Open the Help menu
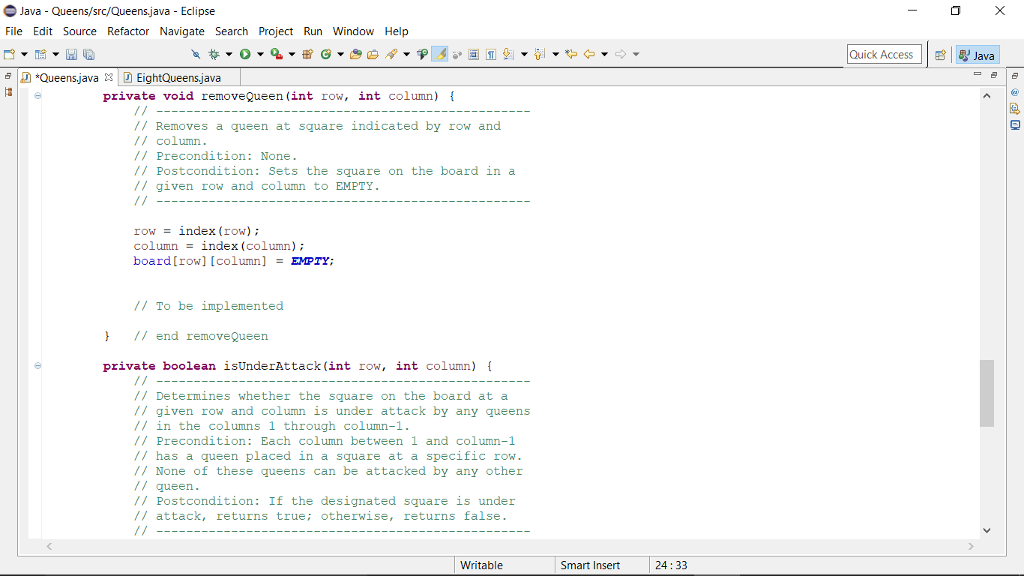 coord(396,31)
